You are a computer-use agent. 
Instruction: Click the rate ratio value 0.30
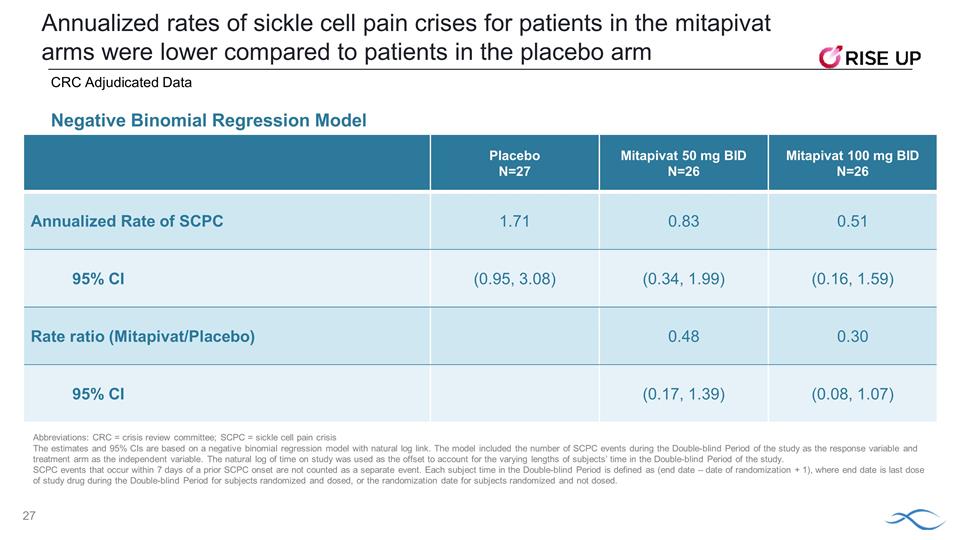[852, 337]
